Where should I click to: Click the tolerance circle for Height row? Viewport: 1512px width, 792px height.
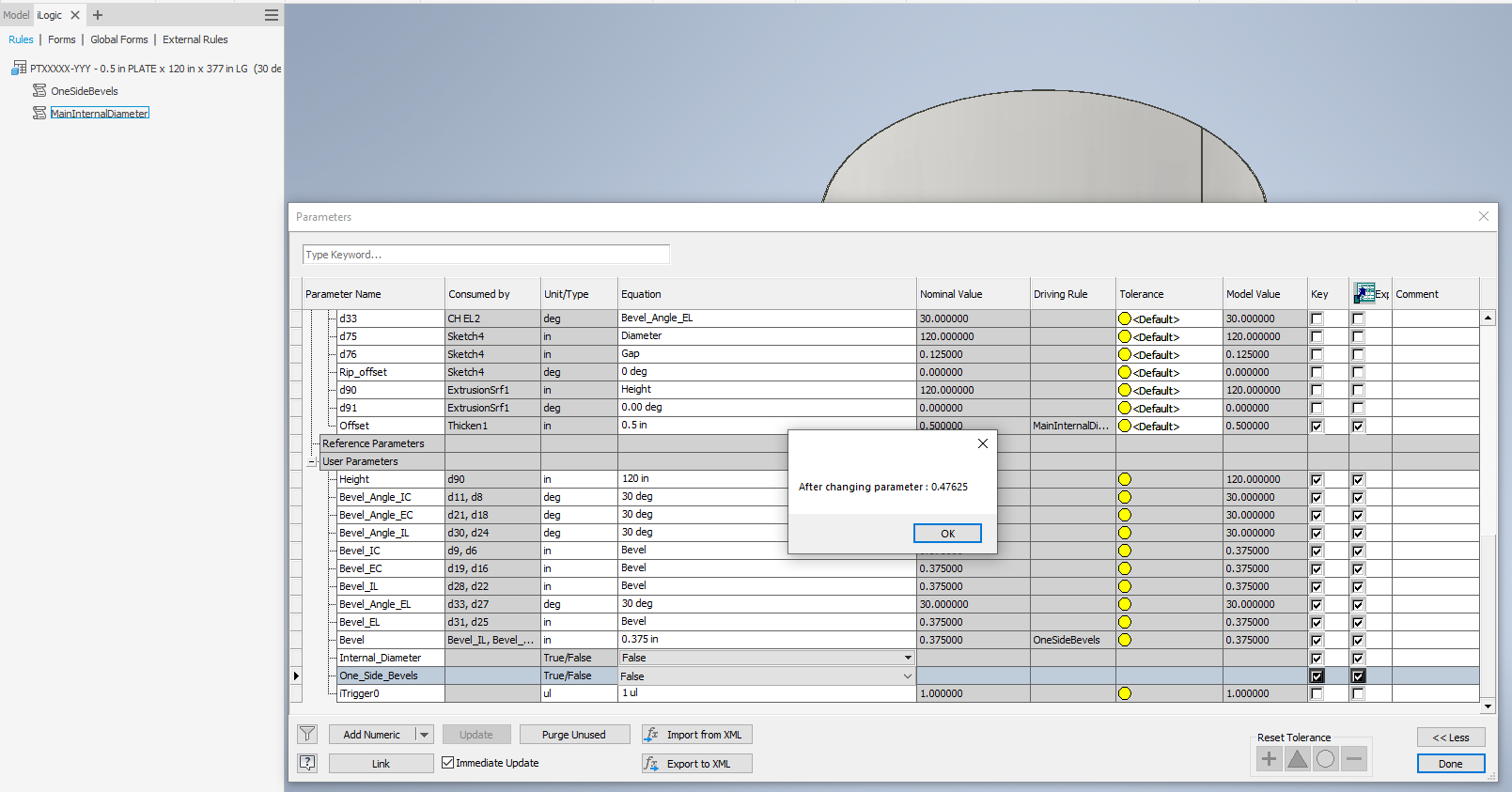click(x=1125, y=479)
